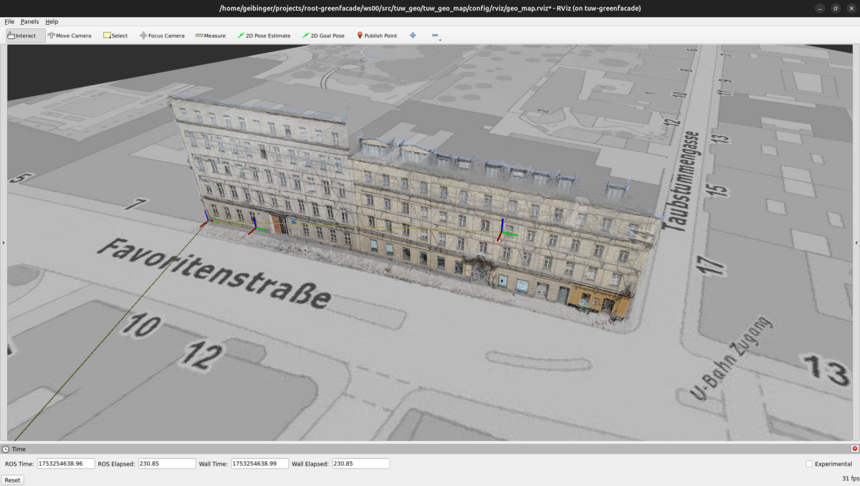Click the Time panel clock icon
The height and width of the screenshot is (486, 860).
click(x=5, y=449)
